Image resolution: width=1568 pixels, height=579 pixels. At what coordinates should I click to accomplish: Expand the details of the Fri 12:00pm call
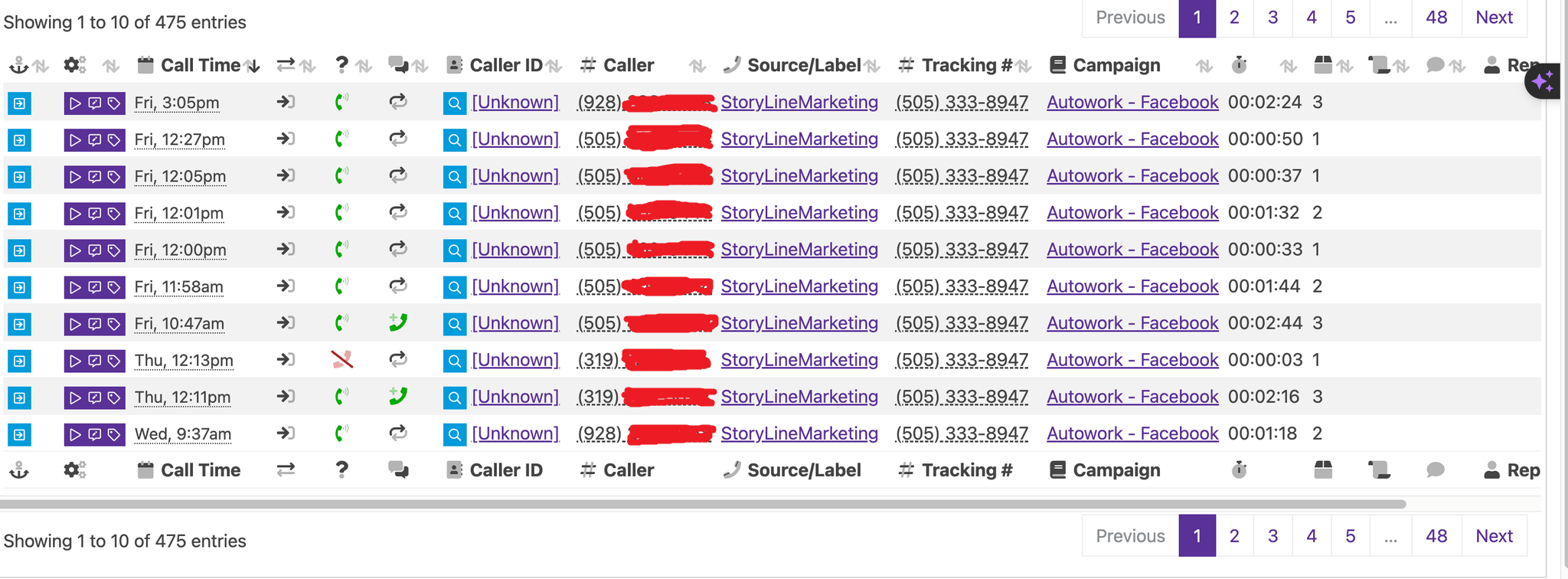[19, 250]
